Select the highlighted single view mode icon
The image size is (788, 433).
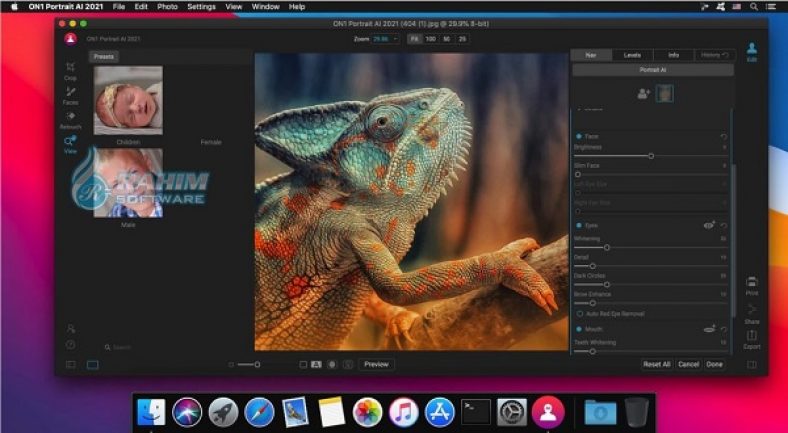92,365
